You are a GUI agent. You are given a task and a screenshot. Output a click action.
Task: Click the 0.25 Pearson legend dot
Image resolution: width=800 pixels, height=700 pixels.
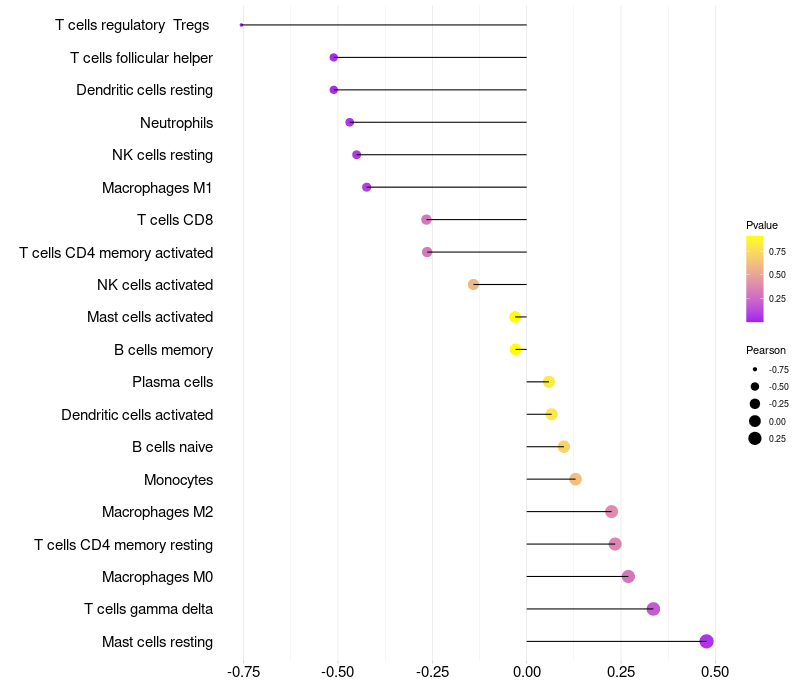pos(755,438)
